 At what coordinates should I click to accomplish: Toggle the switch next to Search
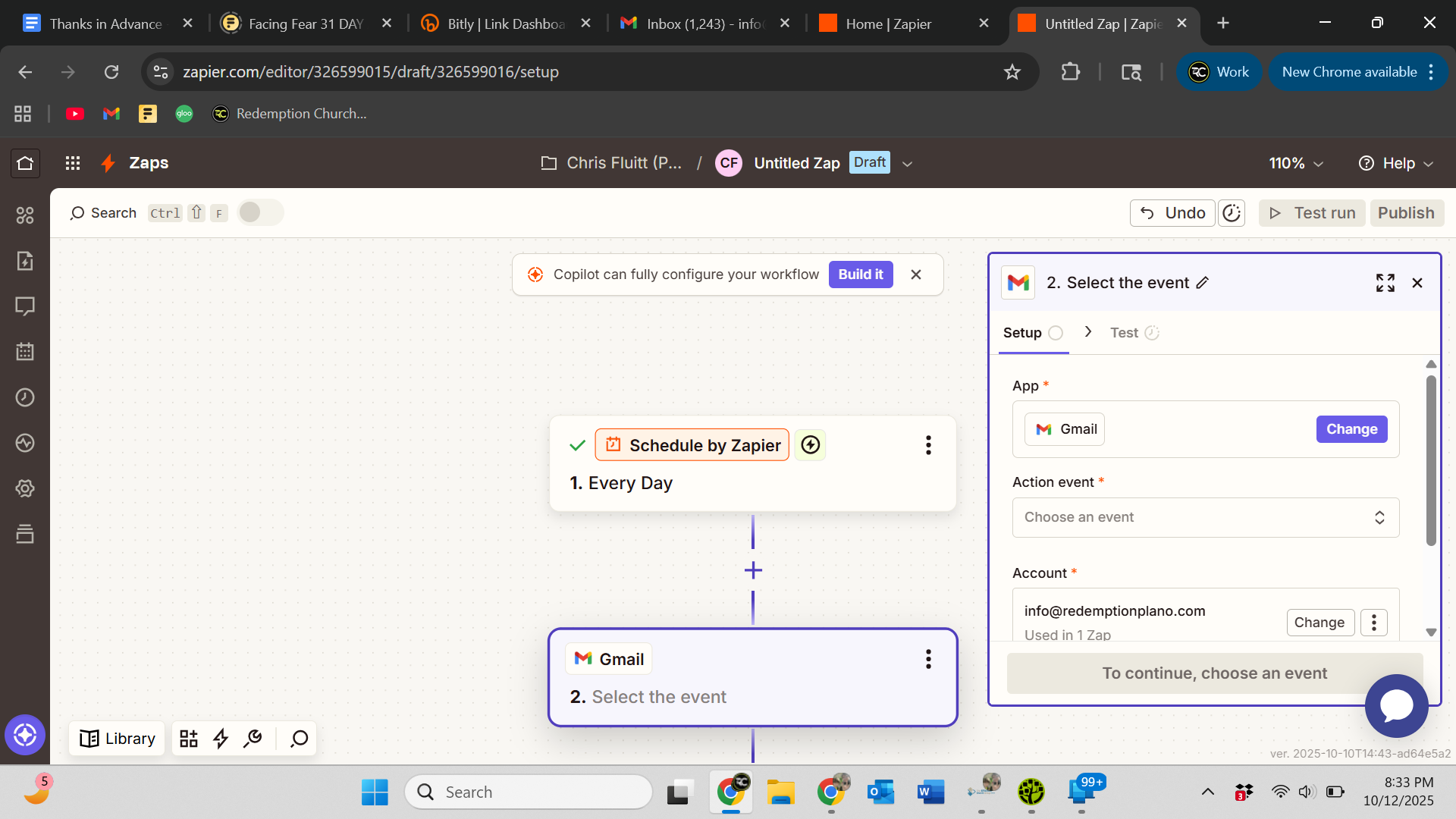pyautogui.click(x=260, y=212)
